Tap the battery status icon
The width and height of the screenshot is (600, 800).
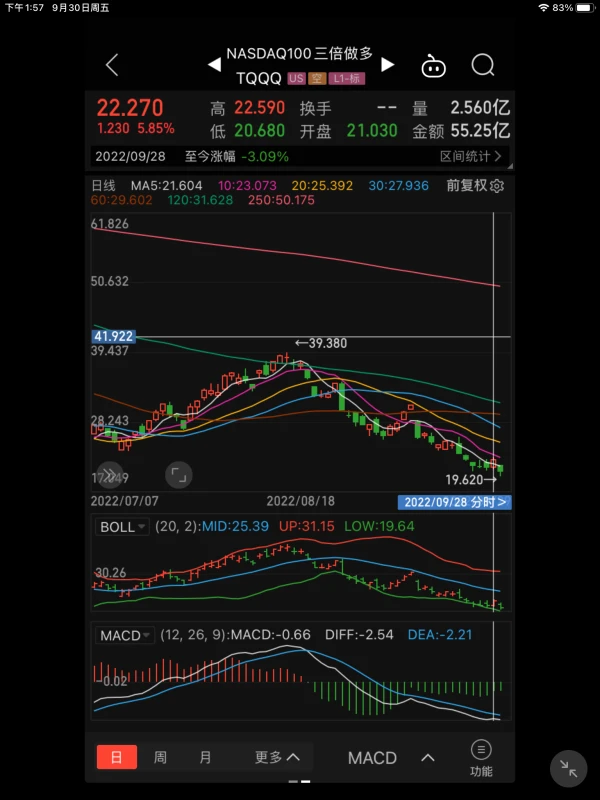click(x=585, y=8)
